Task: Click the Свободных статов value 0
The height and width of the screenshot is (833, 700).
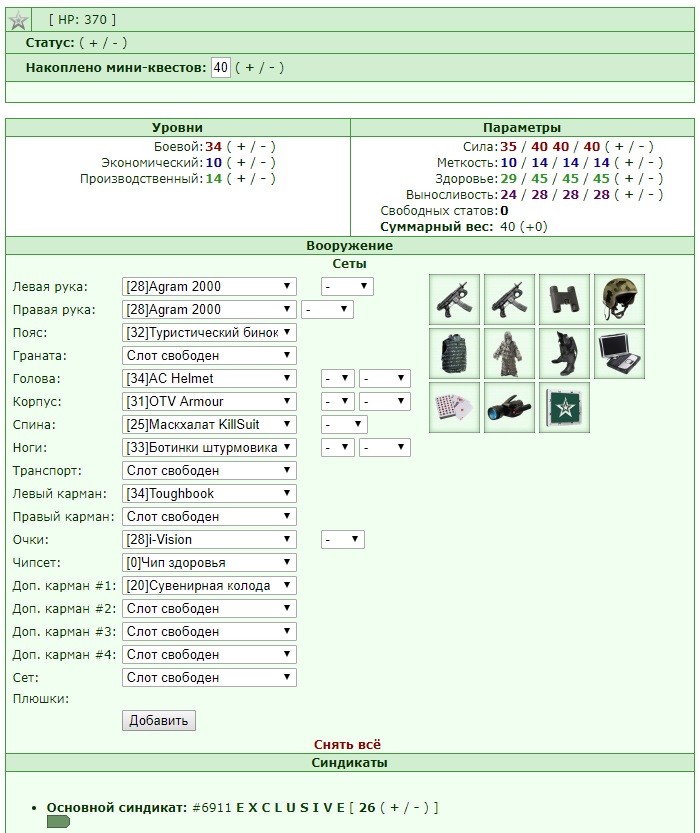Action: tap(504, 210)
